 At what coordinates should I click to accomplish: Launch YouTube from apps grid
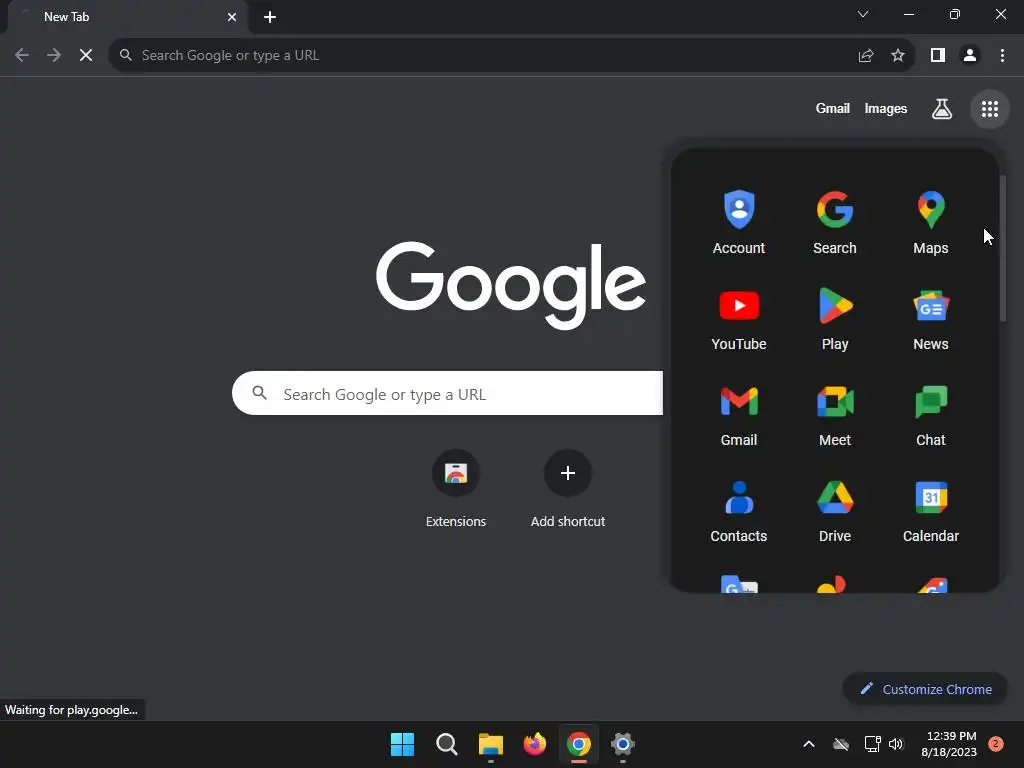pyautogui.click(x=739, y=318)
